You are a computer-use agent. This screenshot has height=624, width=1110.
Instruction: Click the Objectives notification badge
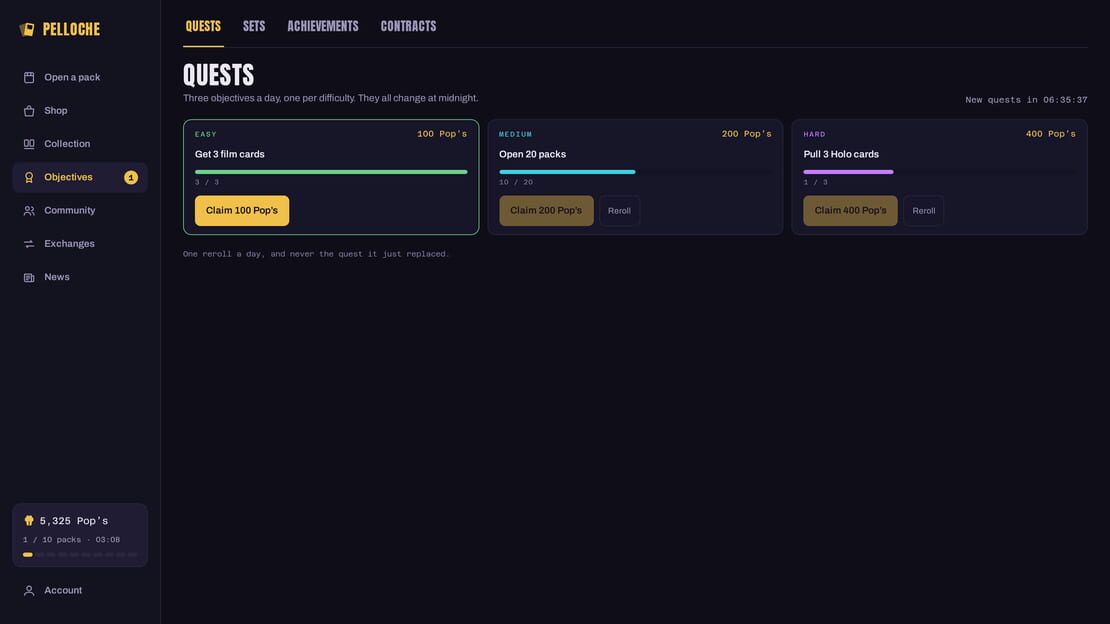coord(131,177)
